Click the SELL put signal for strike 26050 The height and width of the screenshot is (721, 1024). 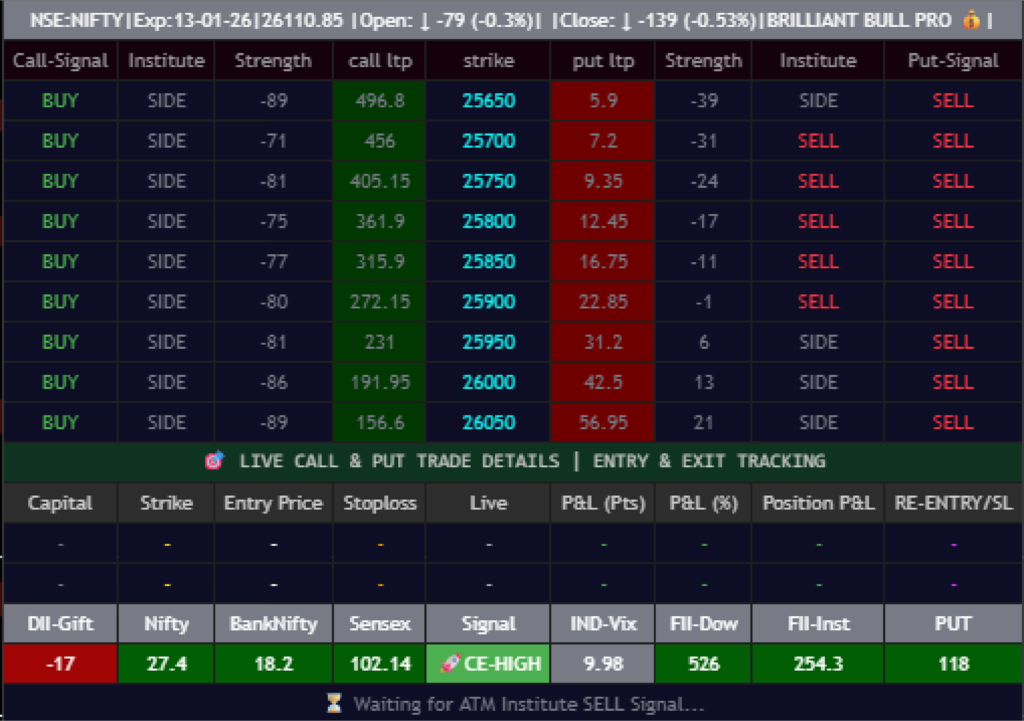pyautogui.click(x=952, y=422)
